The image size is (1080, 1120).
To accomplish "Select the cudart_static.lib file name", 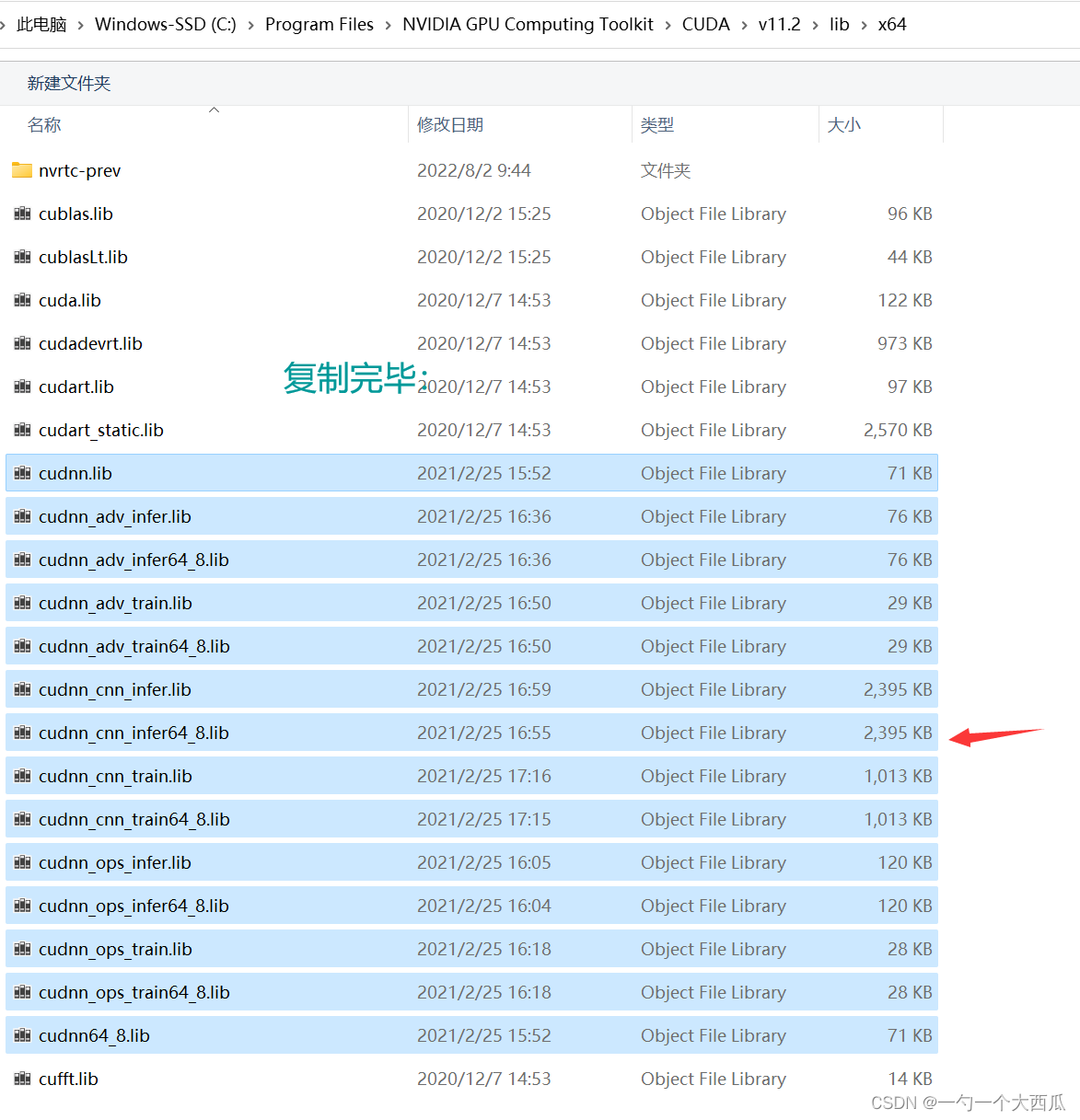I will point(101,430).
